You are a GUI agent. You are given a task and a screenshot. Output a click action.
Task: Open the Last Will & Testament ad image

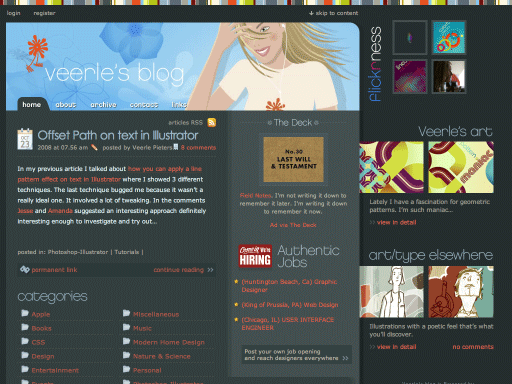click(293, 159)
